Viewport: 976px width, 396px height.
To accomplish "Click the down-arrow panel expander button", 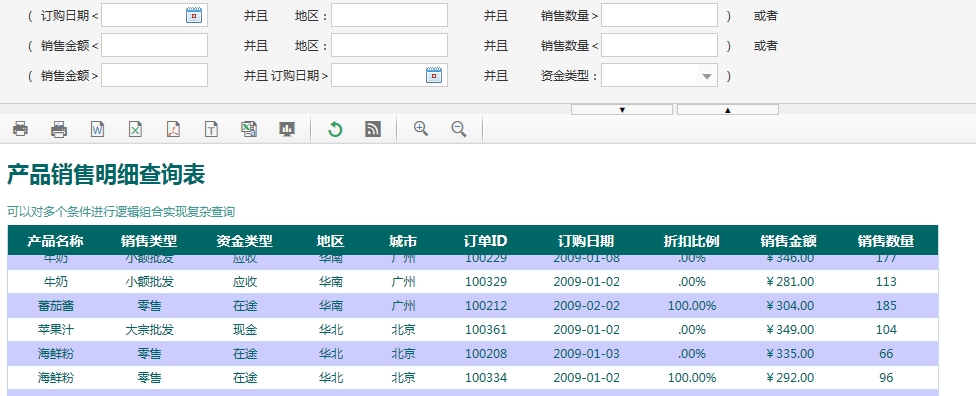I will (x=622, y=110).
